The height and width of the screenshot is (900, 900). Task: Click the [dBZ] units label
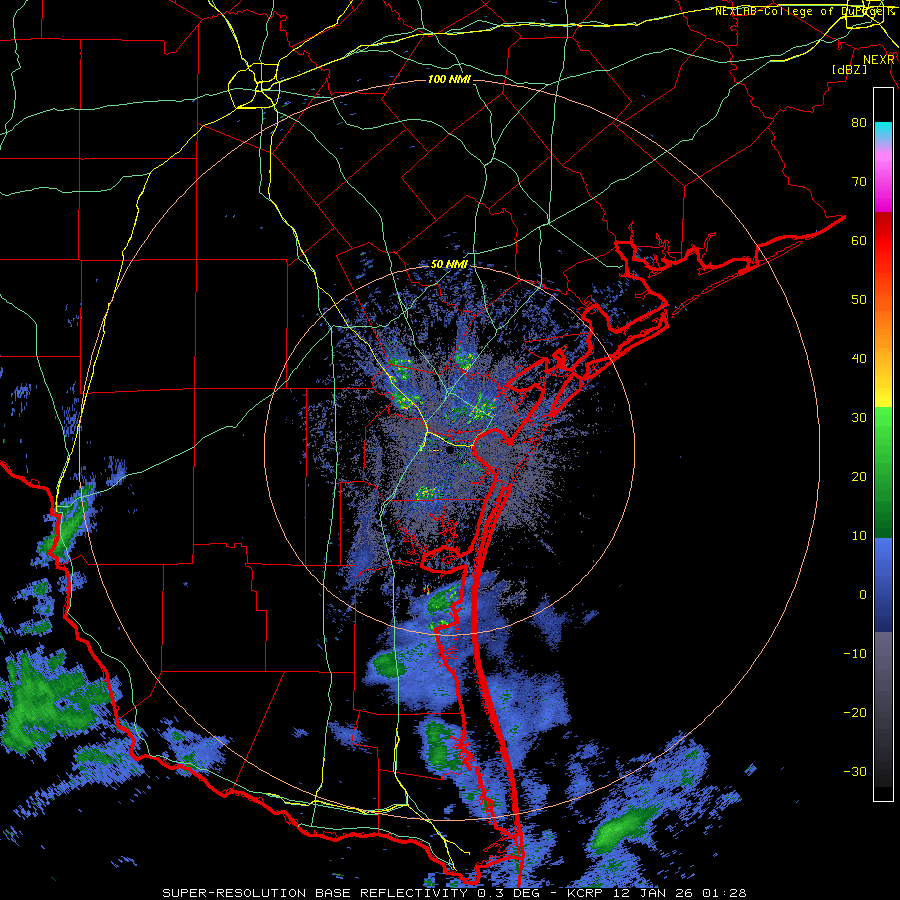(849, 69)
